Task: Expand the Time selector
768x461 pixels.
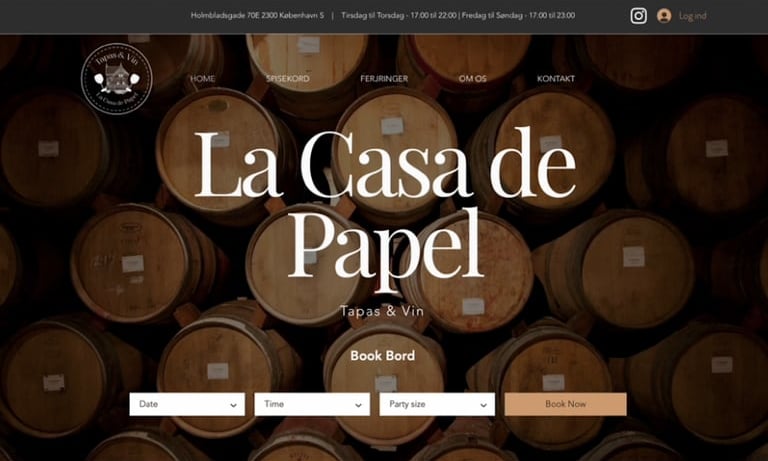Action: point(312,404)
